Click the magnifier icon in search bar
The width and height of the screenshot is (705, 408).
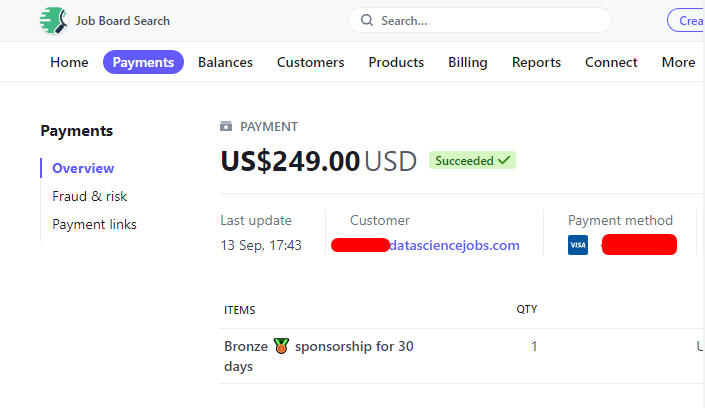[x=367, y=20]
